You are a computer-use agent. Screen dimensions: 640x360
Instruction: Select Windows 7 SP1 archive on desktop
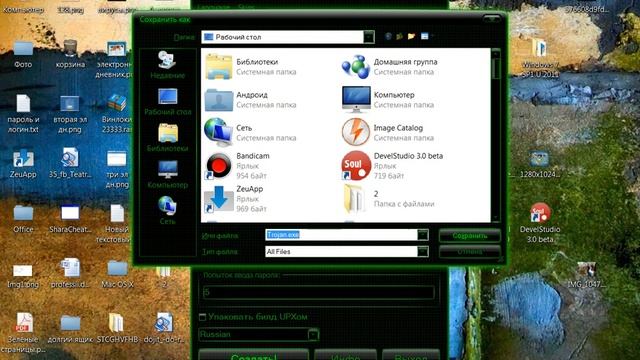[540, 58]
